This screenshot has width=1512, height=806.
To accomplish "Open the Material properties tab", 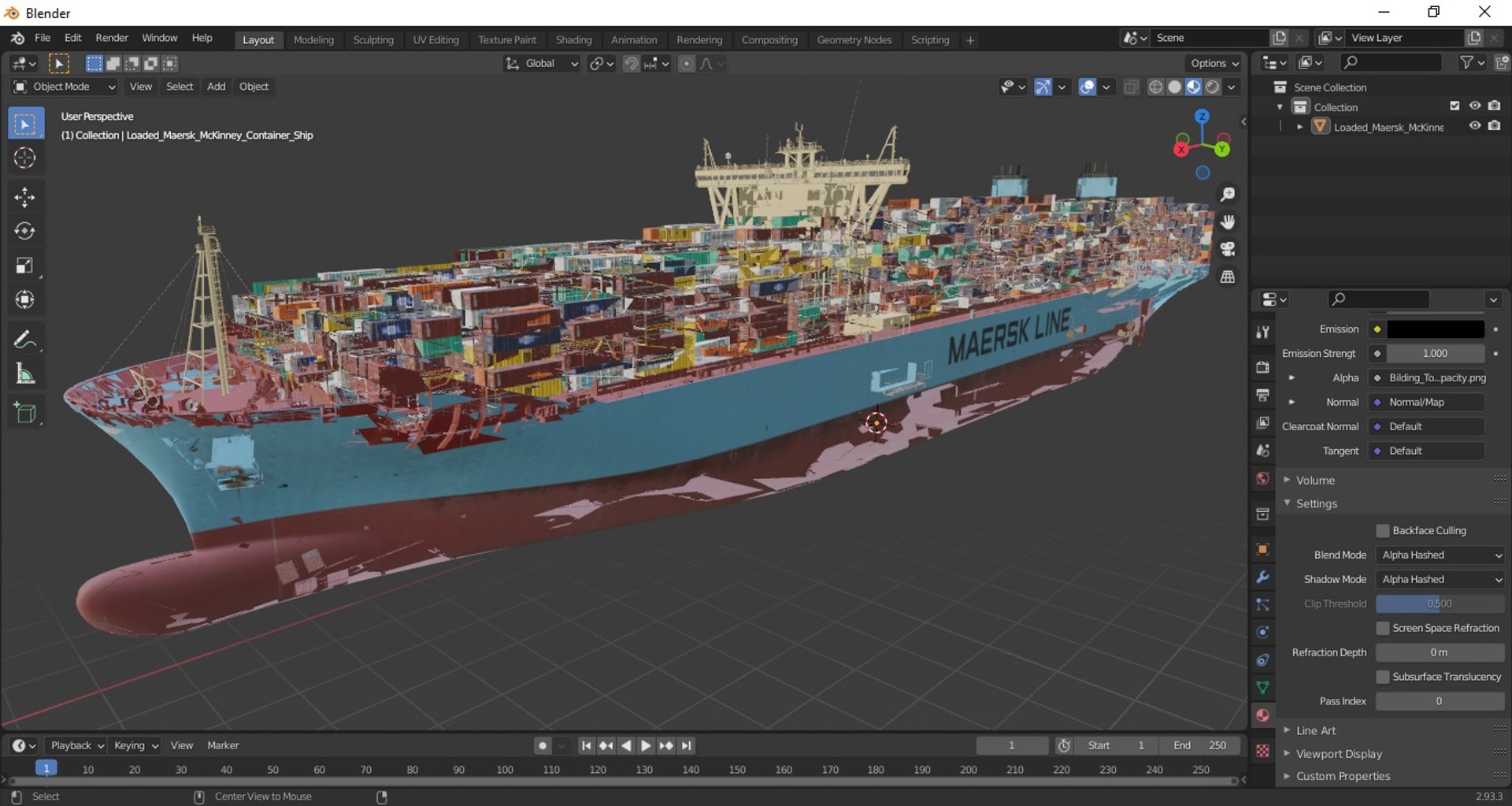I will [1262, 715].
